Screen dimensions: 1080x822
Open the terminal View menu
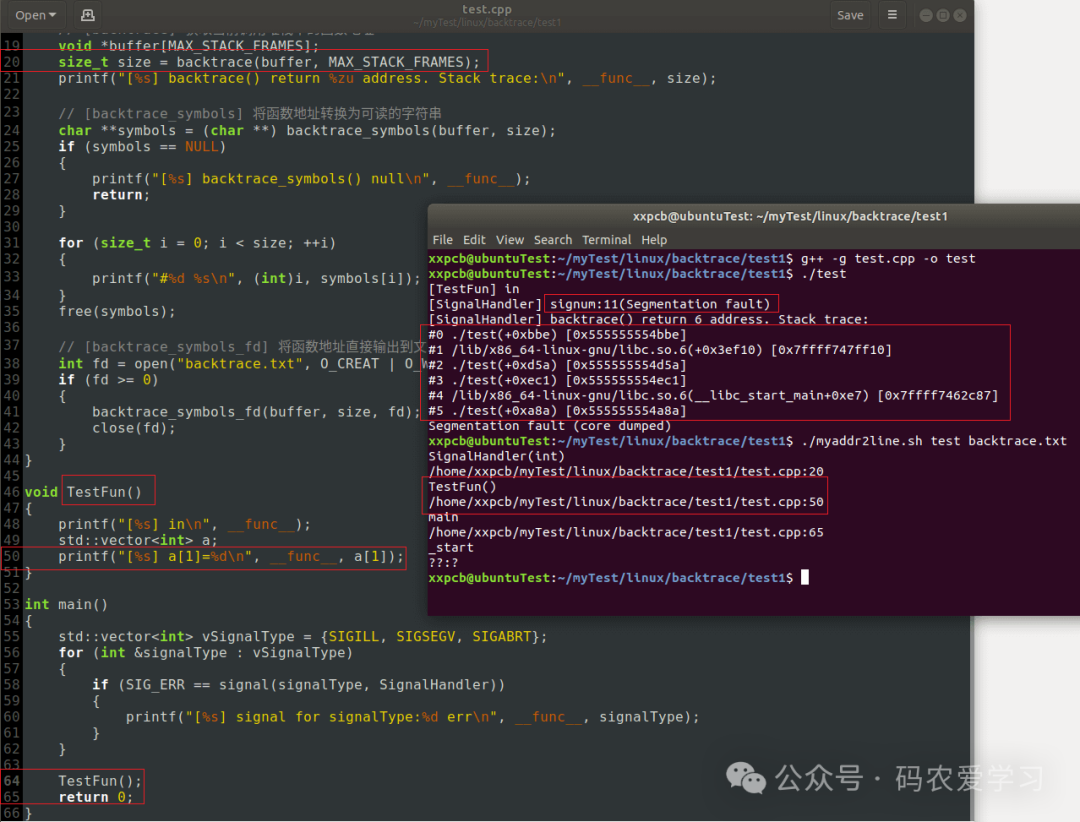point(510,240)
